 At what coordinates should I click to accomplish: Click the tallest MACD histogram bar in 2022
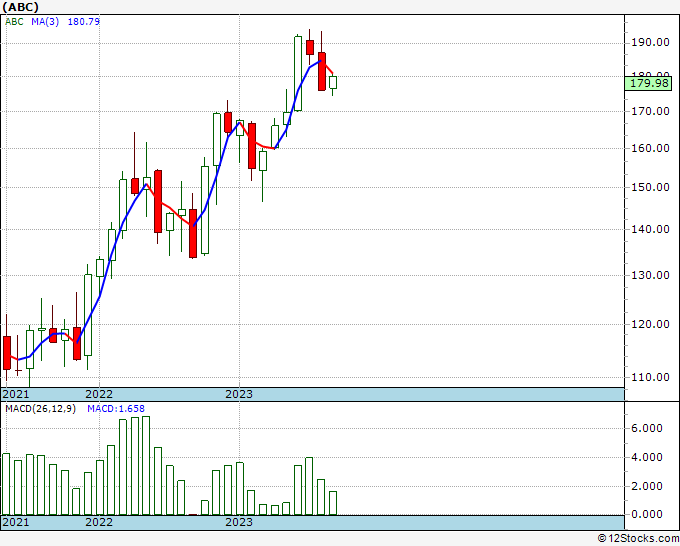coord(146,466)
